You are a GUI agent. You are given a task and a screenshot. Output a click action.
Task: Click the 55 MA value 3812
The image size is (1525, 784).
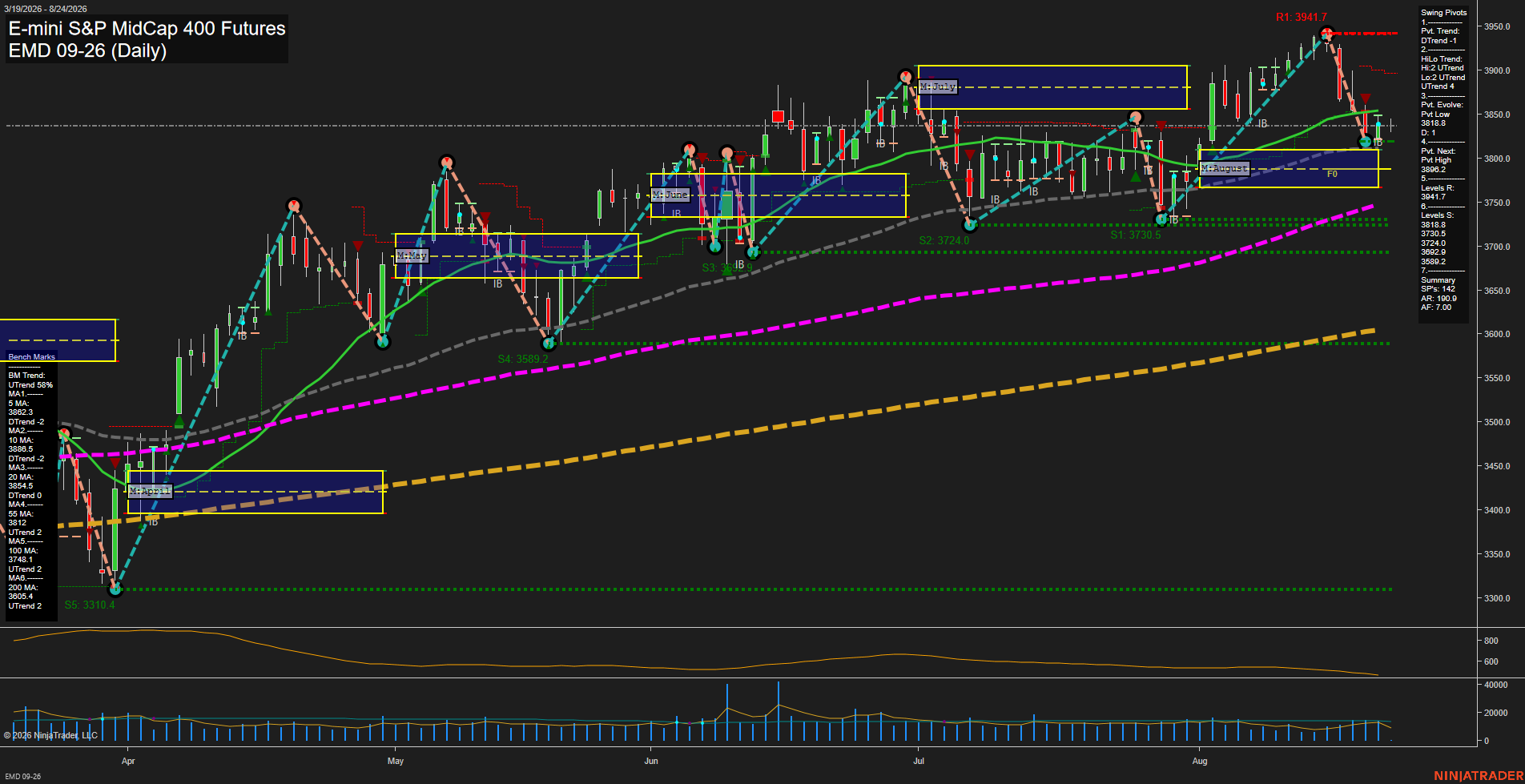[18, 523]
